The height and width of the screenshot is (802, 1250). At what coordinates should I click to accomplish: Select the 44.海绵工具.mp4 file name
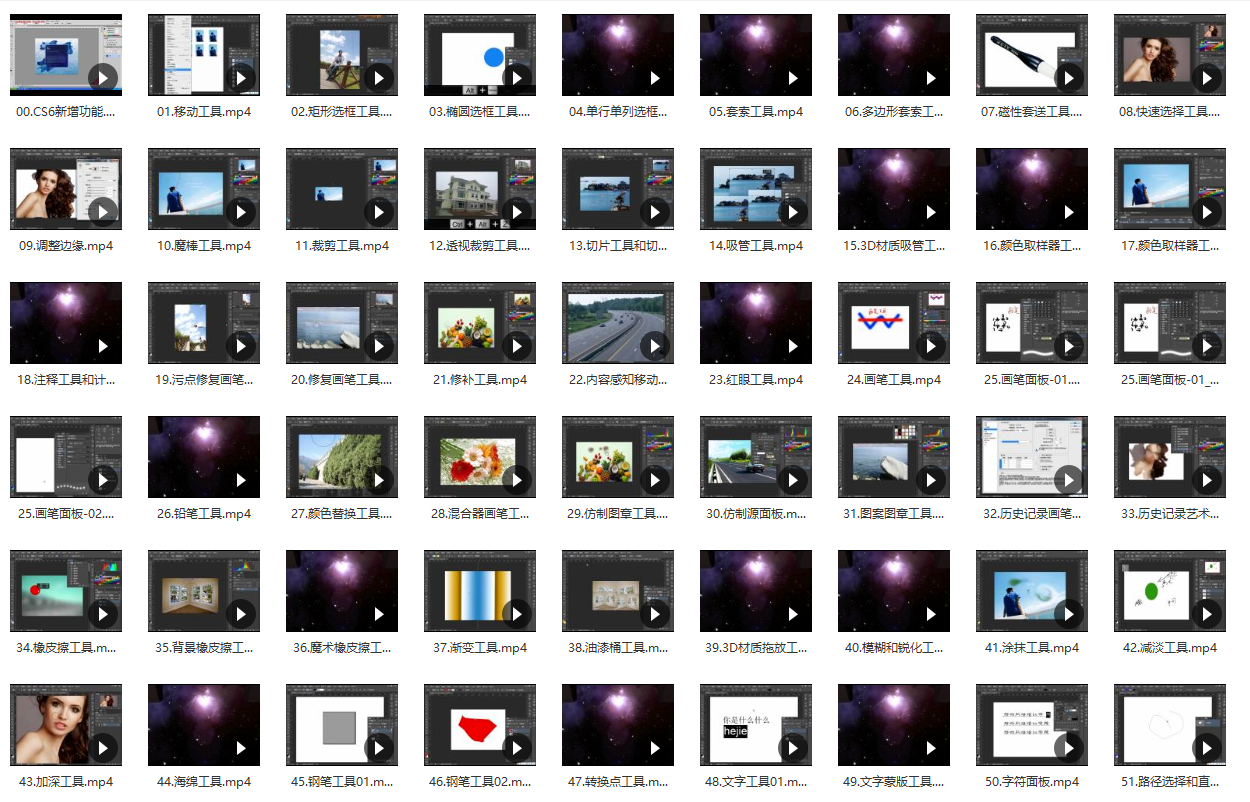(x=204, y=782)
